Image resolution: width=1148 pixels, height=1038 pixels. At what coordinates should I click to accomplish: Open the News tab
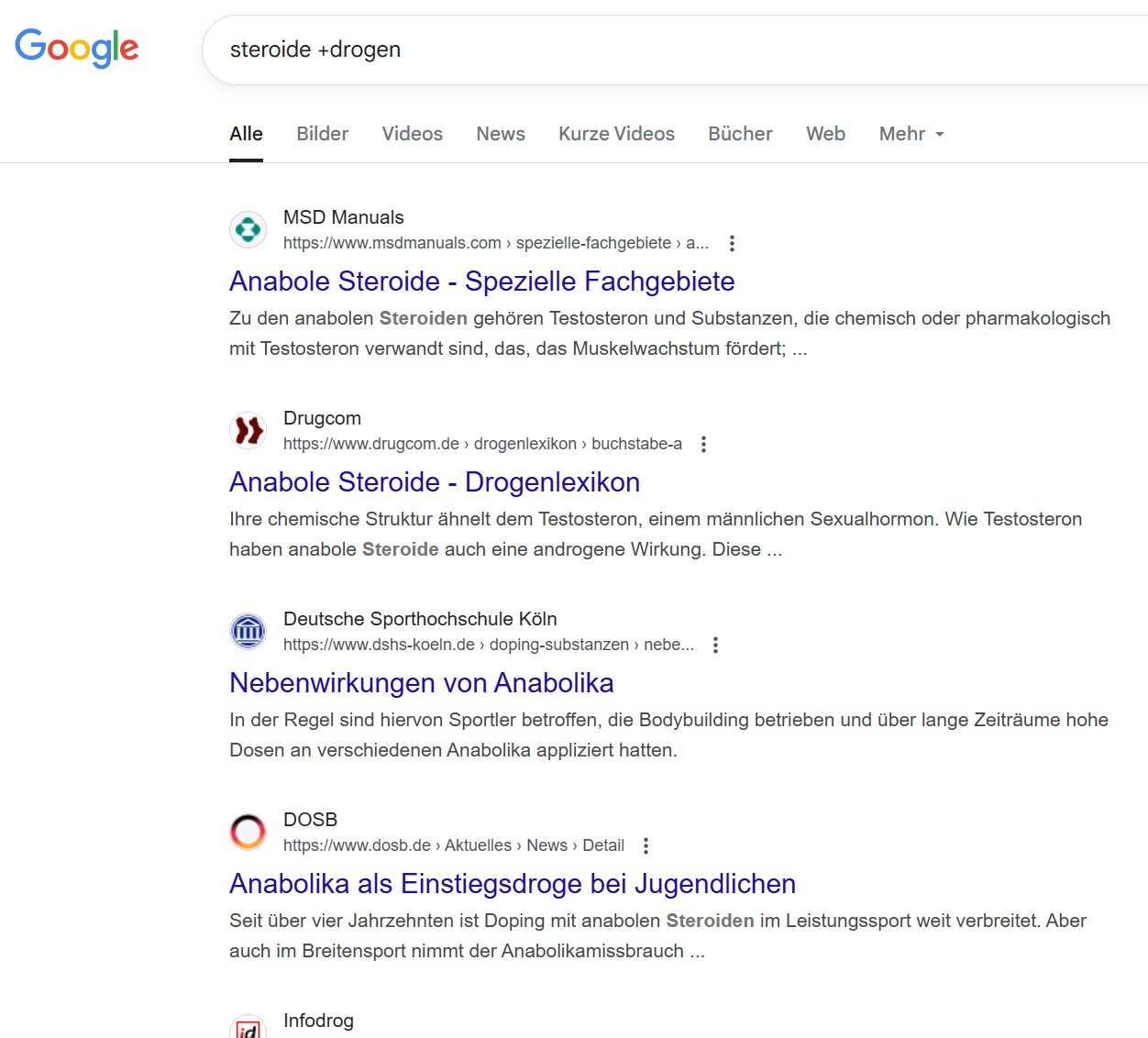(x=501, y=134)
